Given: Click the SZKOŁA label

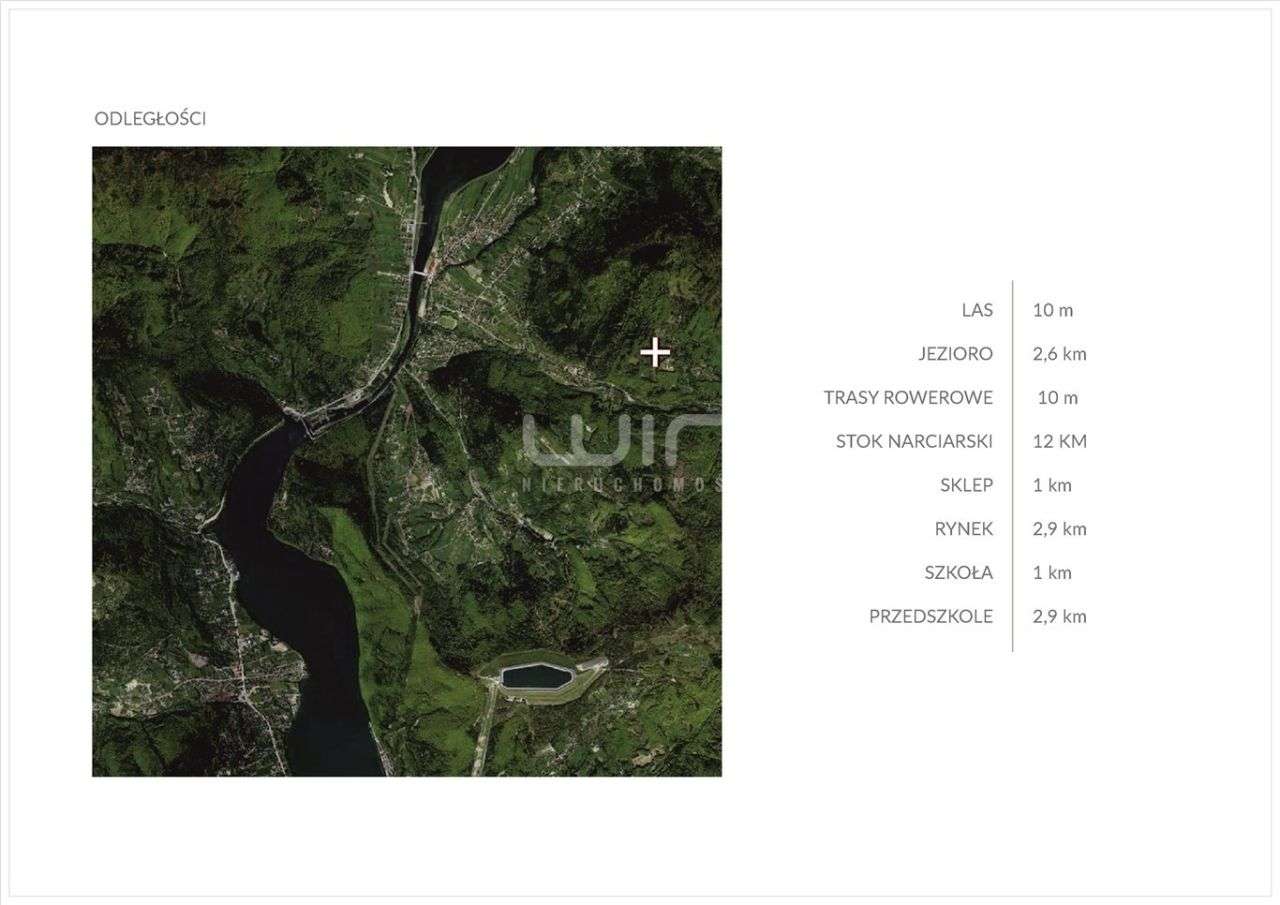Looking at the screenshot, I should pyautogui.click(x=959, y=573).
